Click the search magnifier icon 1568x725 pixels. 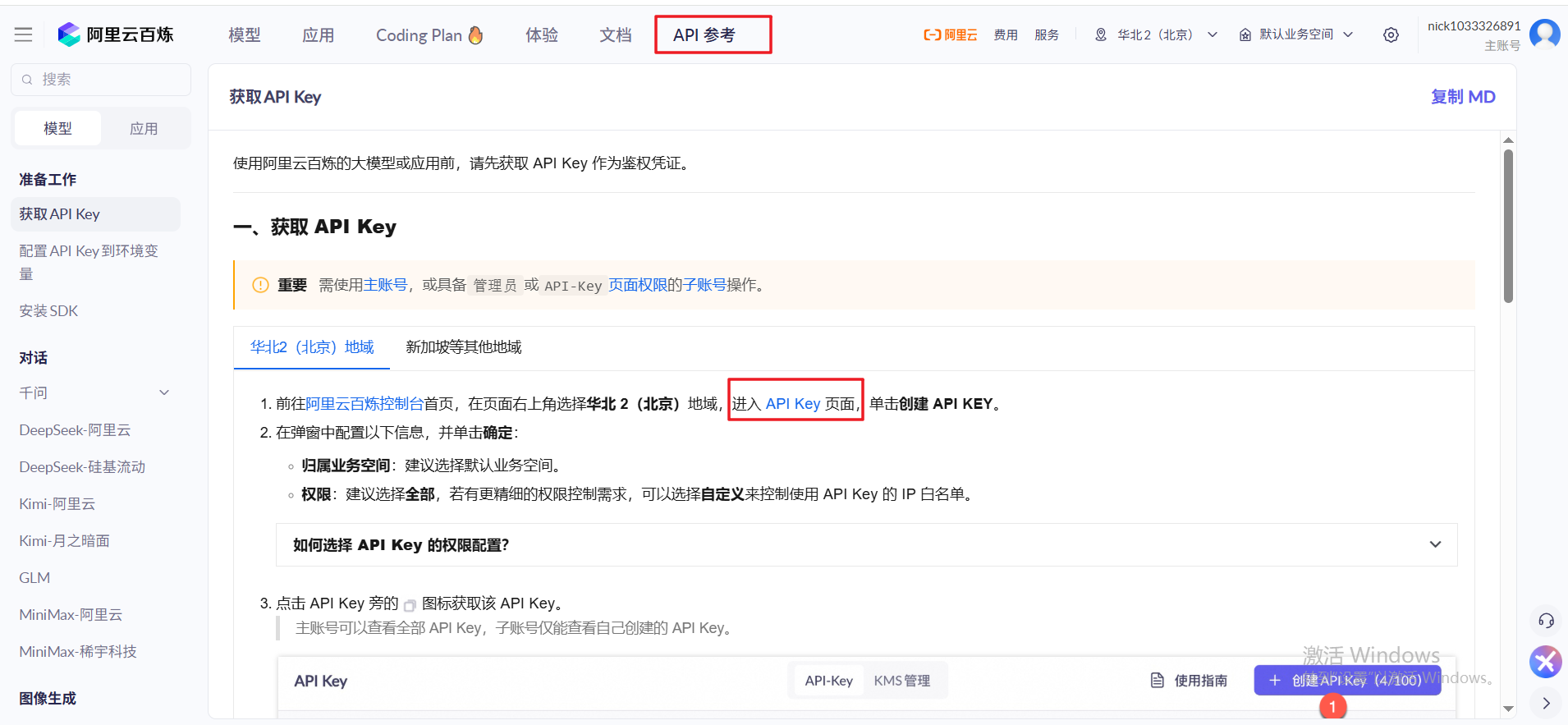pos(27,80)
